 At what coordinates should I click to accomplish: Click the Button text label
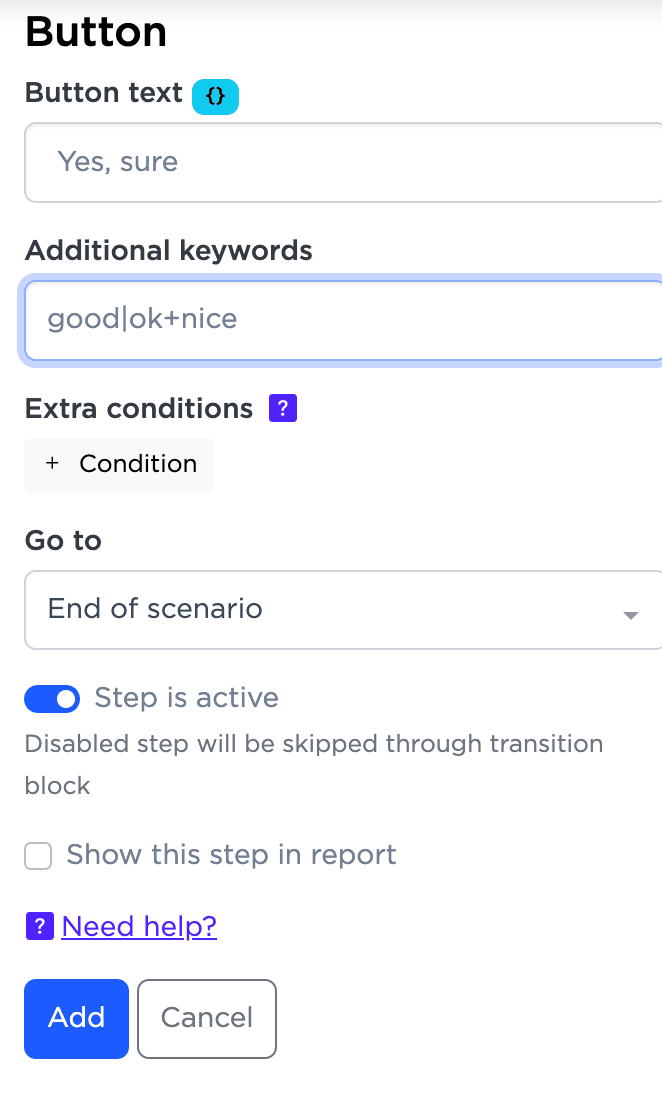tap(103, 93)
